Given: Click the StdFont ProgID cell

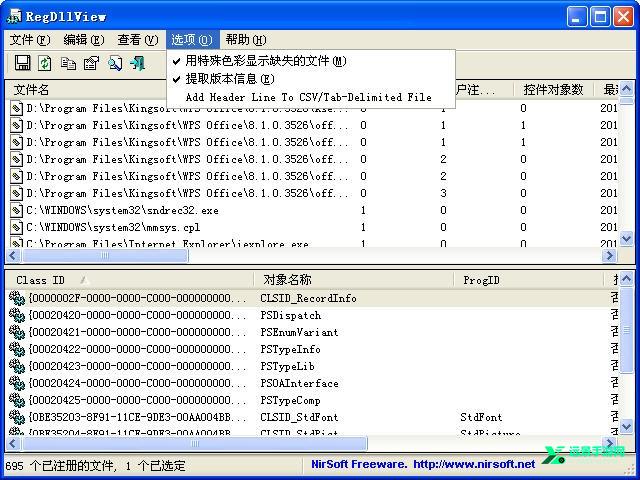Looking at the screenshot, I should 481,417.
